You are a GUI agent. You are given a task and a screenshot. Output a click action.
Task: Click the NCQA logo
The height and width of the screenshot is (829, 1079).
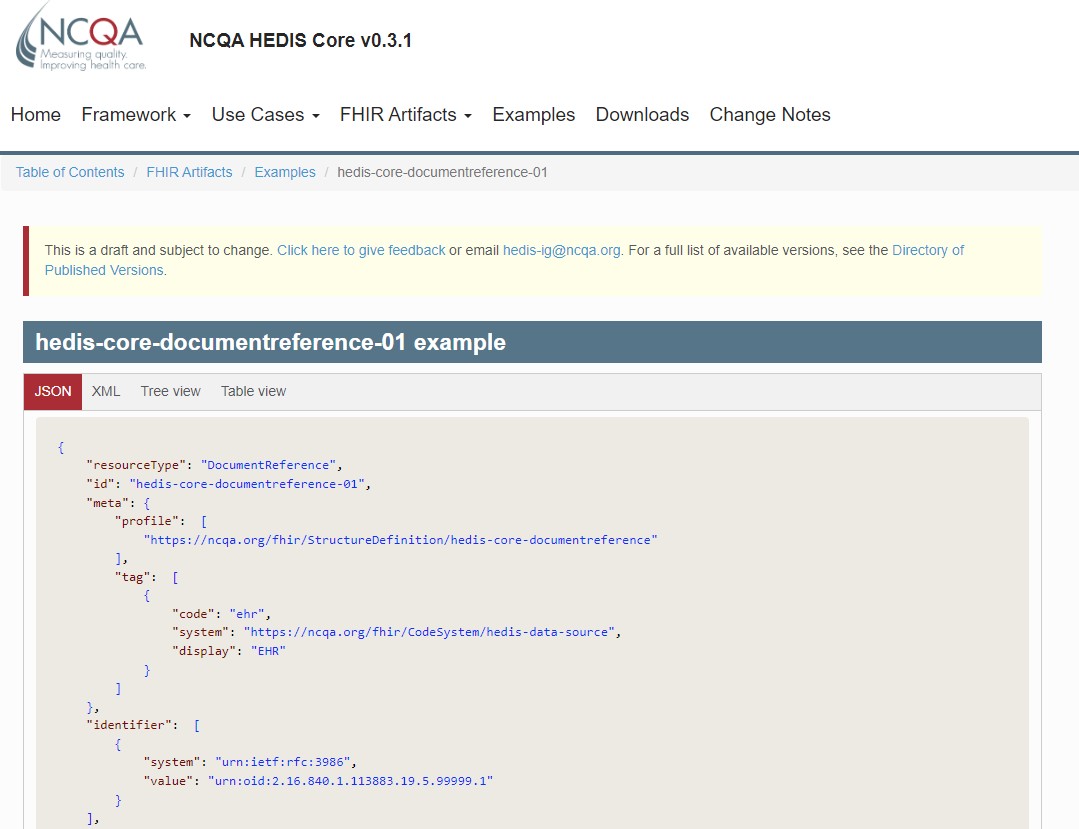point(81,37)
